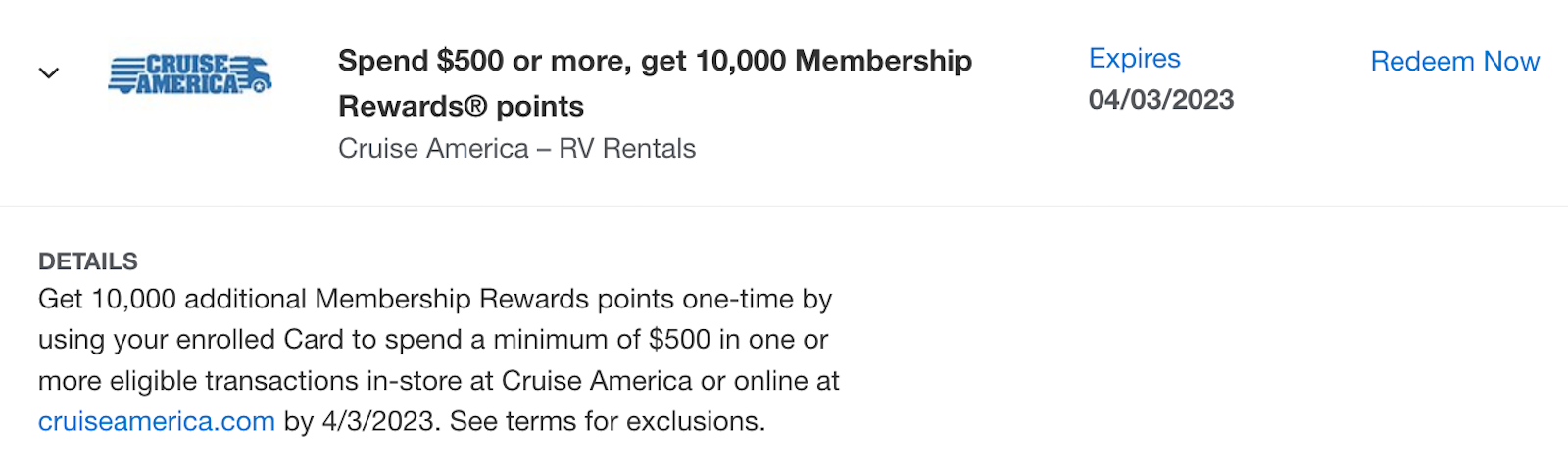Click the Get 10,000 additional Membership Rewards sentence

[435, 299]
